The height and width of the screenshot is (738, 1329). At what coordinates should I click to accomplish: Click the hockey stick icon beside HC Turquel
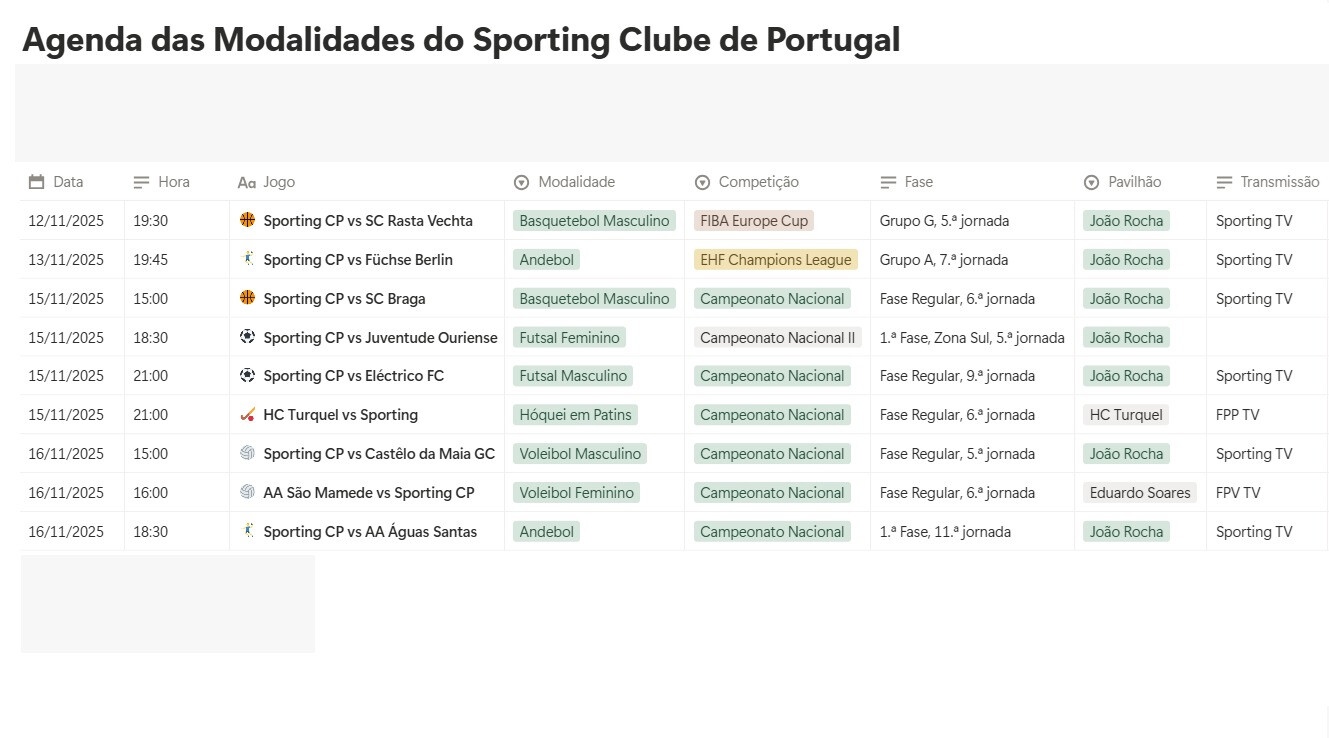click(248, 414)
